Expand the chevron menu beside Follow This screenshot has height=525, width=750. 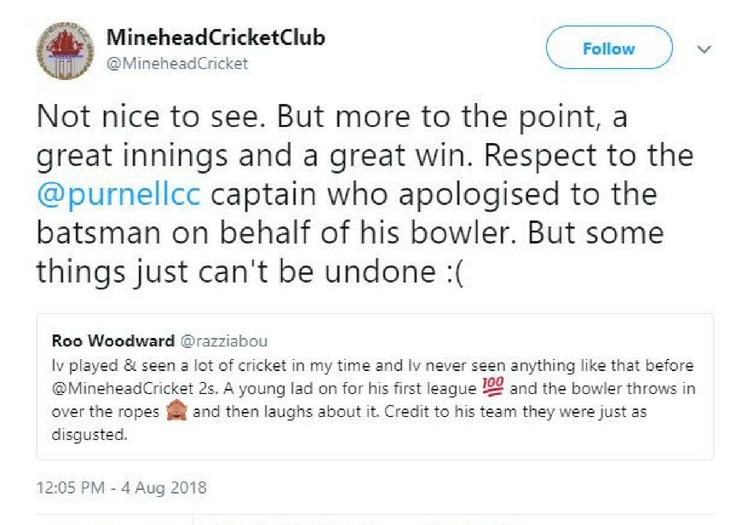(703, 49)
